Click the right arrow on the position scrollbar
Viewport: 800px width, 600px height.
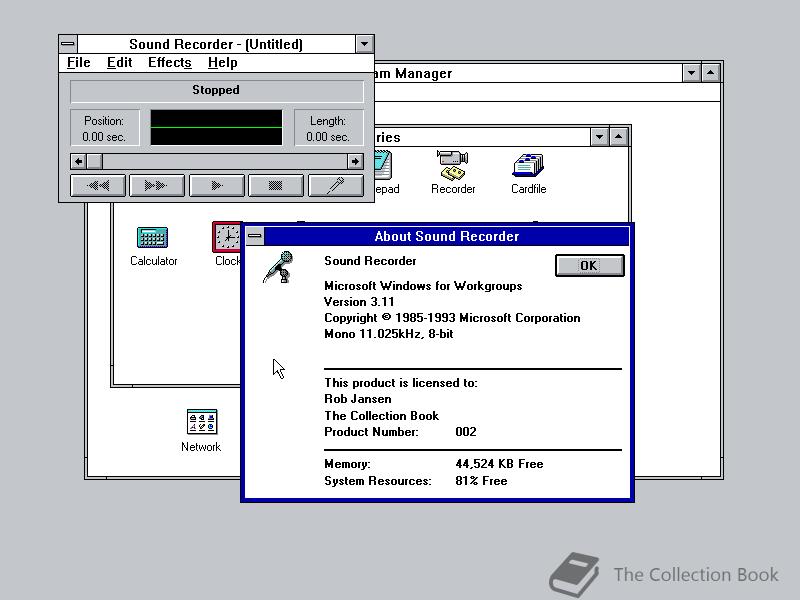pos(355,162)
